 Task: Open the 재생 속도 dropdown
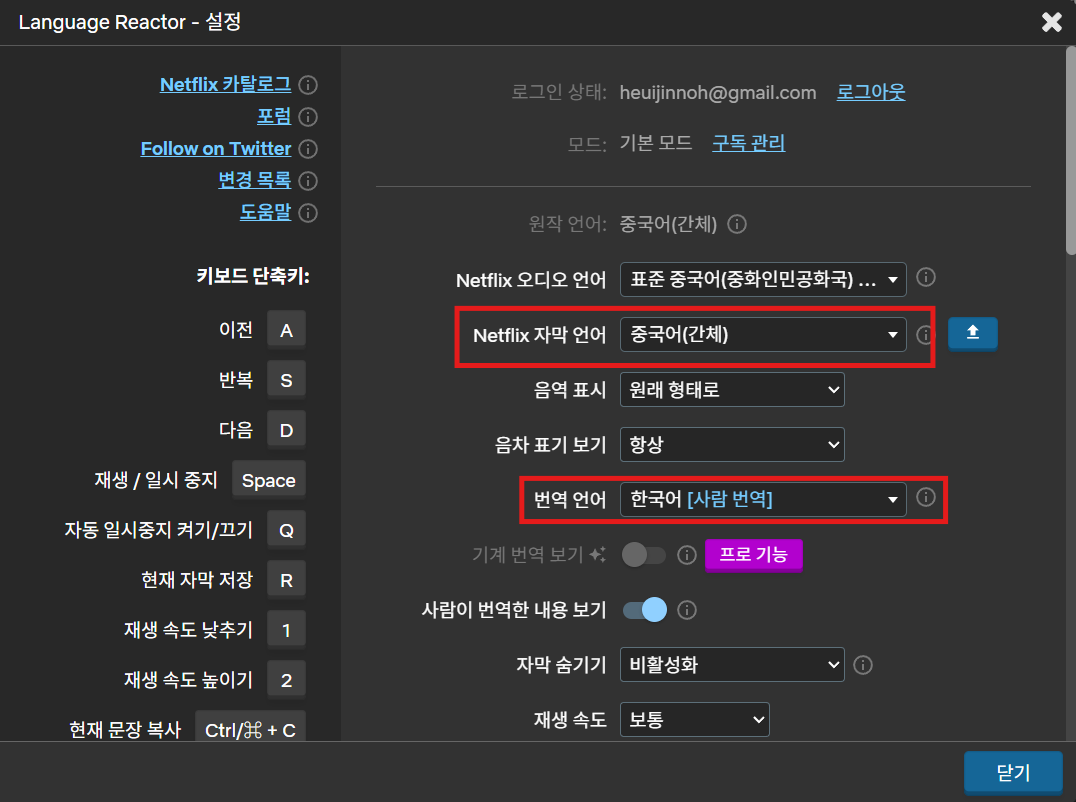pyautogui.click(x=694, y=719)
